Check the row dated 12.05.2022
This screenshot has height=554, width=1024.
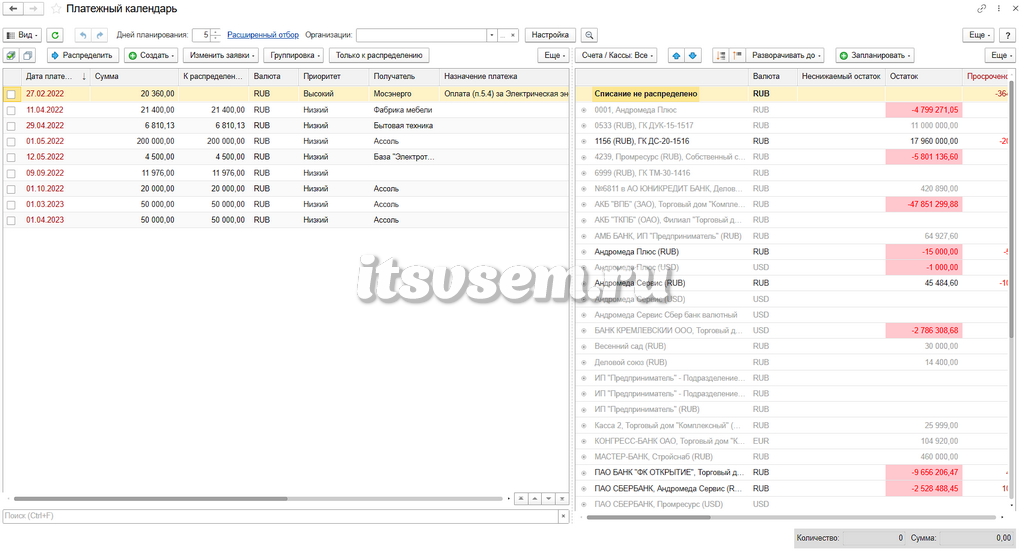point(11,157)
